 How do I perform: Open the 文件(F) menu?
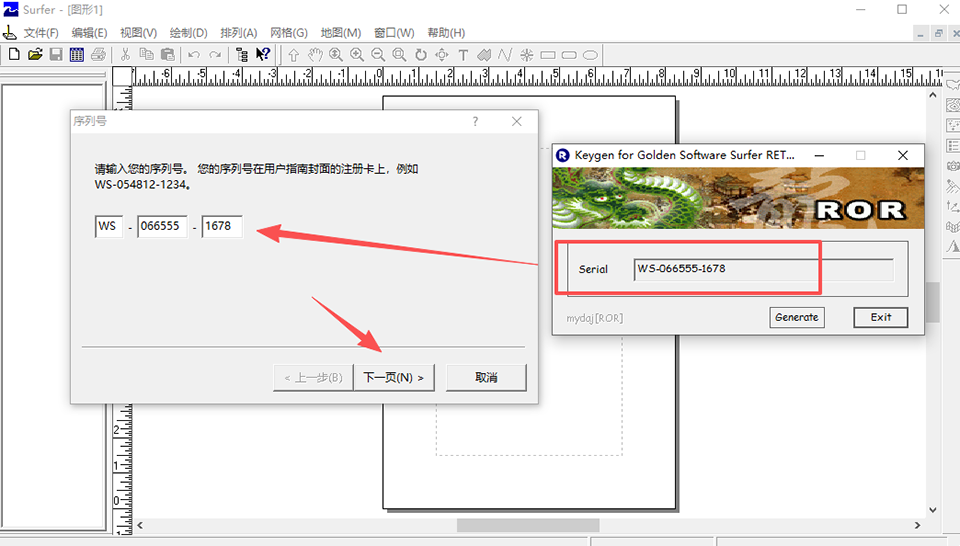[41, 32]
